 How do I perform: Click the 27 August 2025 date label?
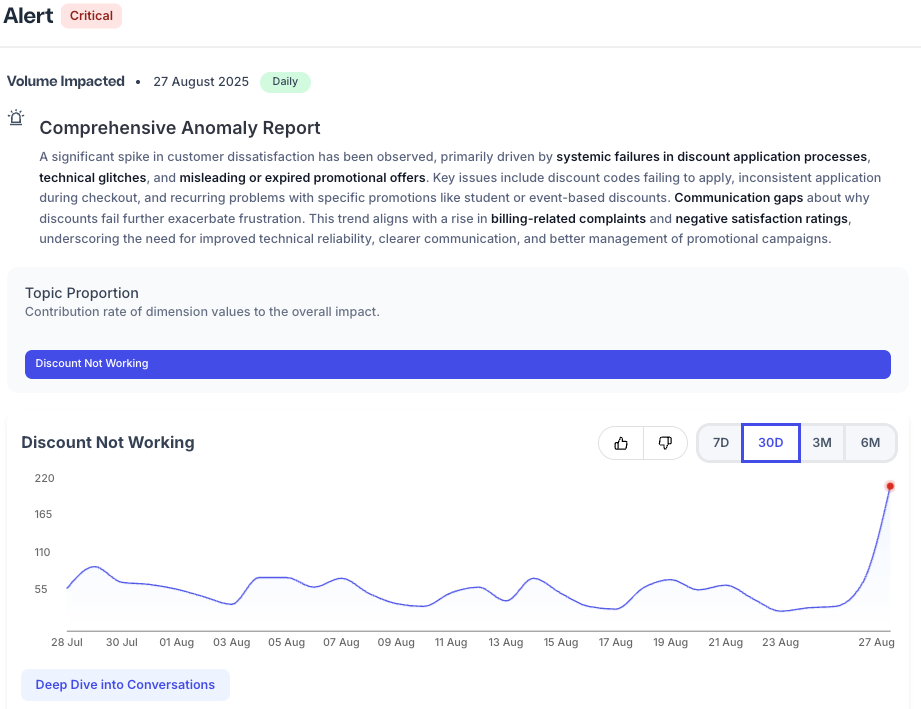click(x=200, y=82)
